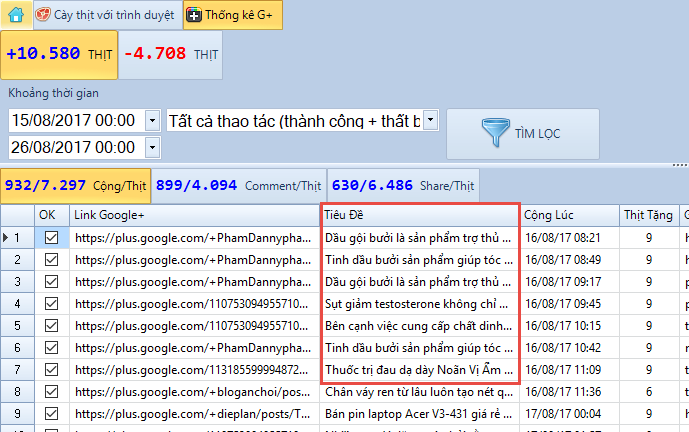Click row 7 link 113185599994872

tap(192, 370)
